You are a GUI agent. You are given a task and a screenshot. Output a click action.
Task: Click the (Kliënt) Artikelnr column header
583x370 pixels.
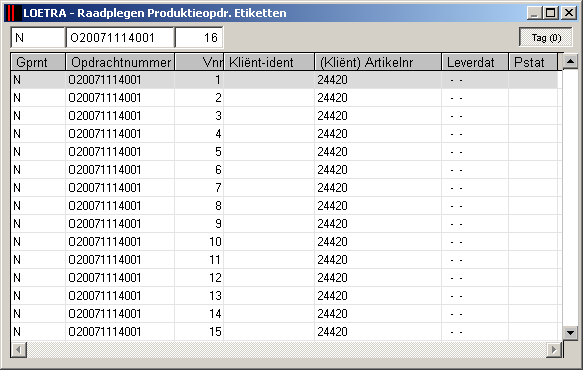click(378, 62)
